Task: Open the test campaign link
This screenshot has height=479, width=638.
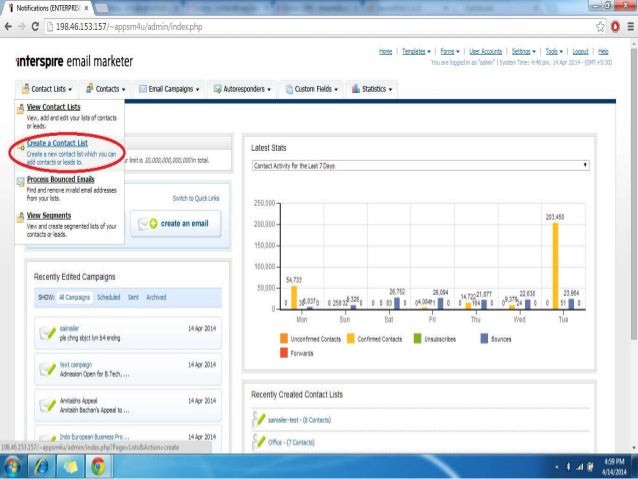Action: click(76, 365)
